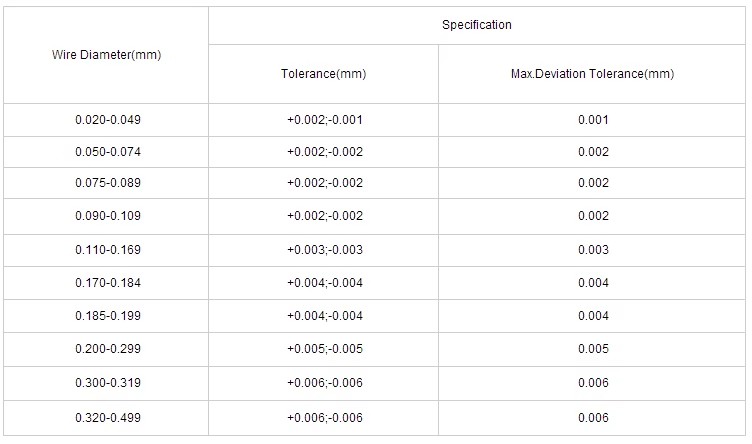Select the +0.003;-0.003 tolerance cell
The height and width of the screenshot is (444, 752).
[x=324, y=250]
